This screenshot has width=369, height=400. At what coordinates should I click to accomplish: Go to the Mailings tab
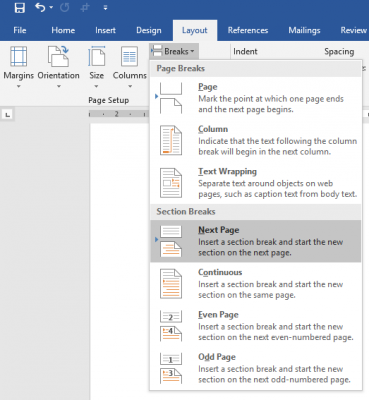point(304,30)
